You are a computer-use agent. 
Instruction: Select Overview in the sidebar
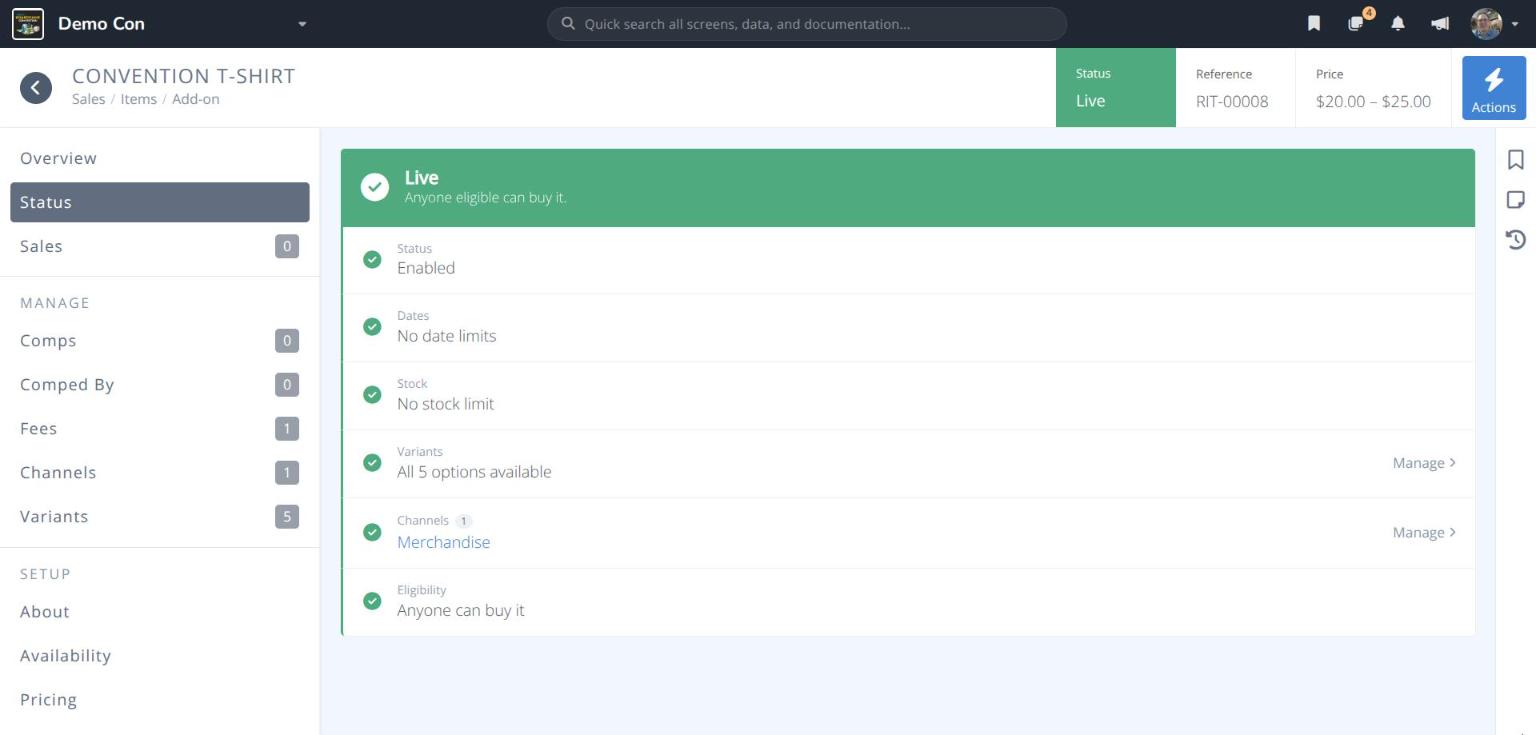tap(160, 158)
